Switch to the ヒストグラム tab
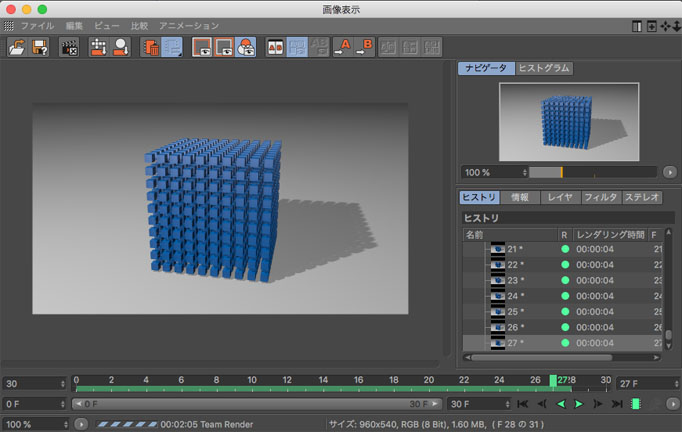682x432 pixels. point(544,68)
